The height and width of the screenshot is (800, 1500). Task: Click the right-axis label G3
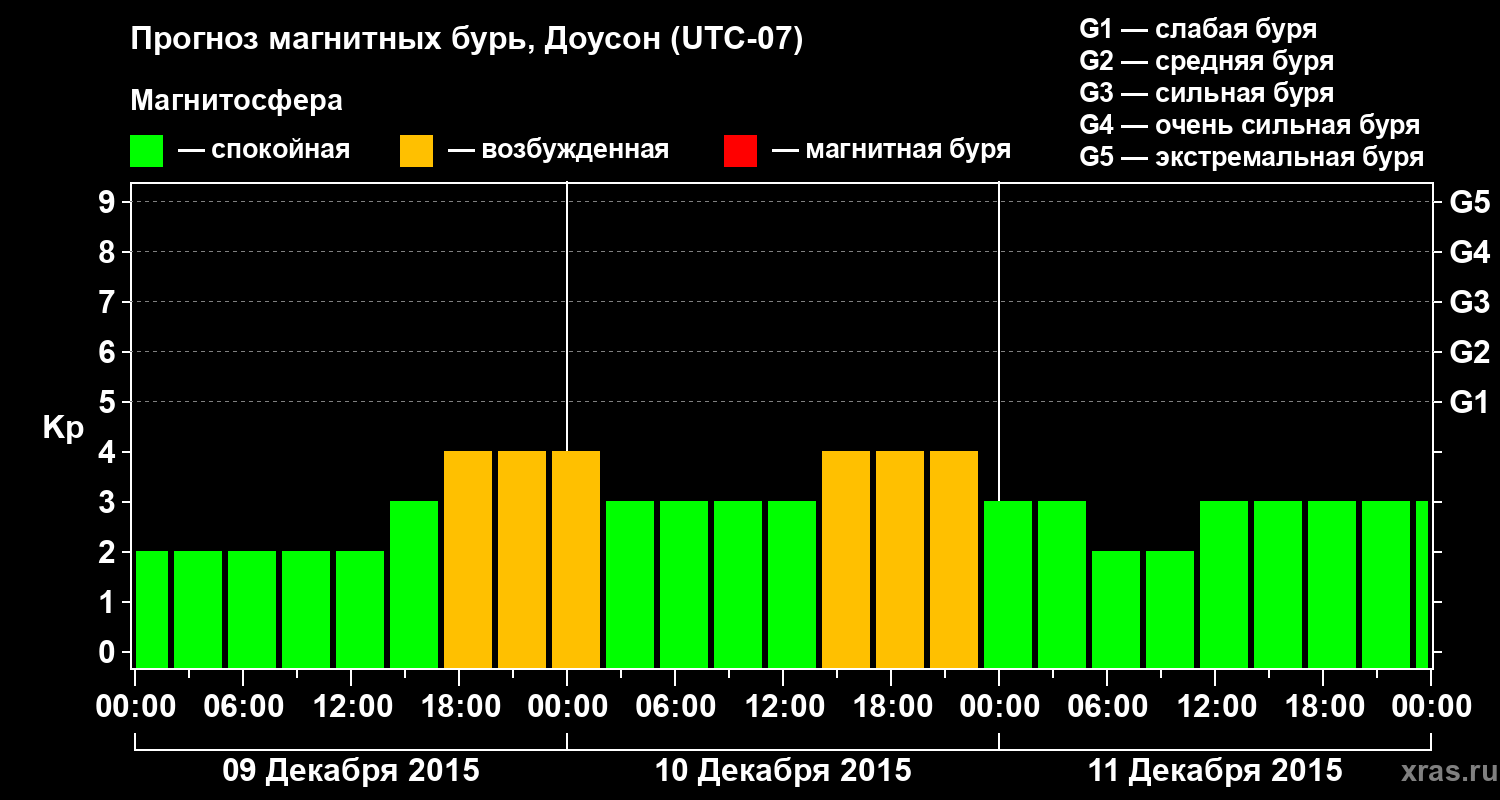[x=1469, y=302]
